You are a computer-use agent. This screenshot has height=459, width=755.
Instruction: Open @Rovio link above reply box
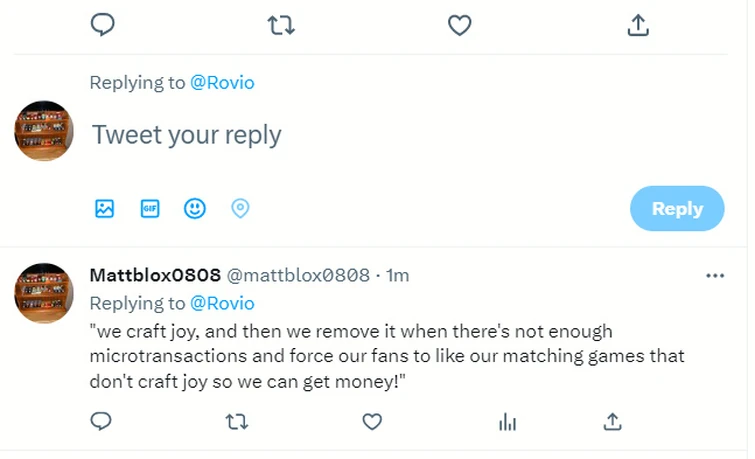coord(222,83)
